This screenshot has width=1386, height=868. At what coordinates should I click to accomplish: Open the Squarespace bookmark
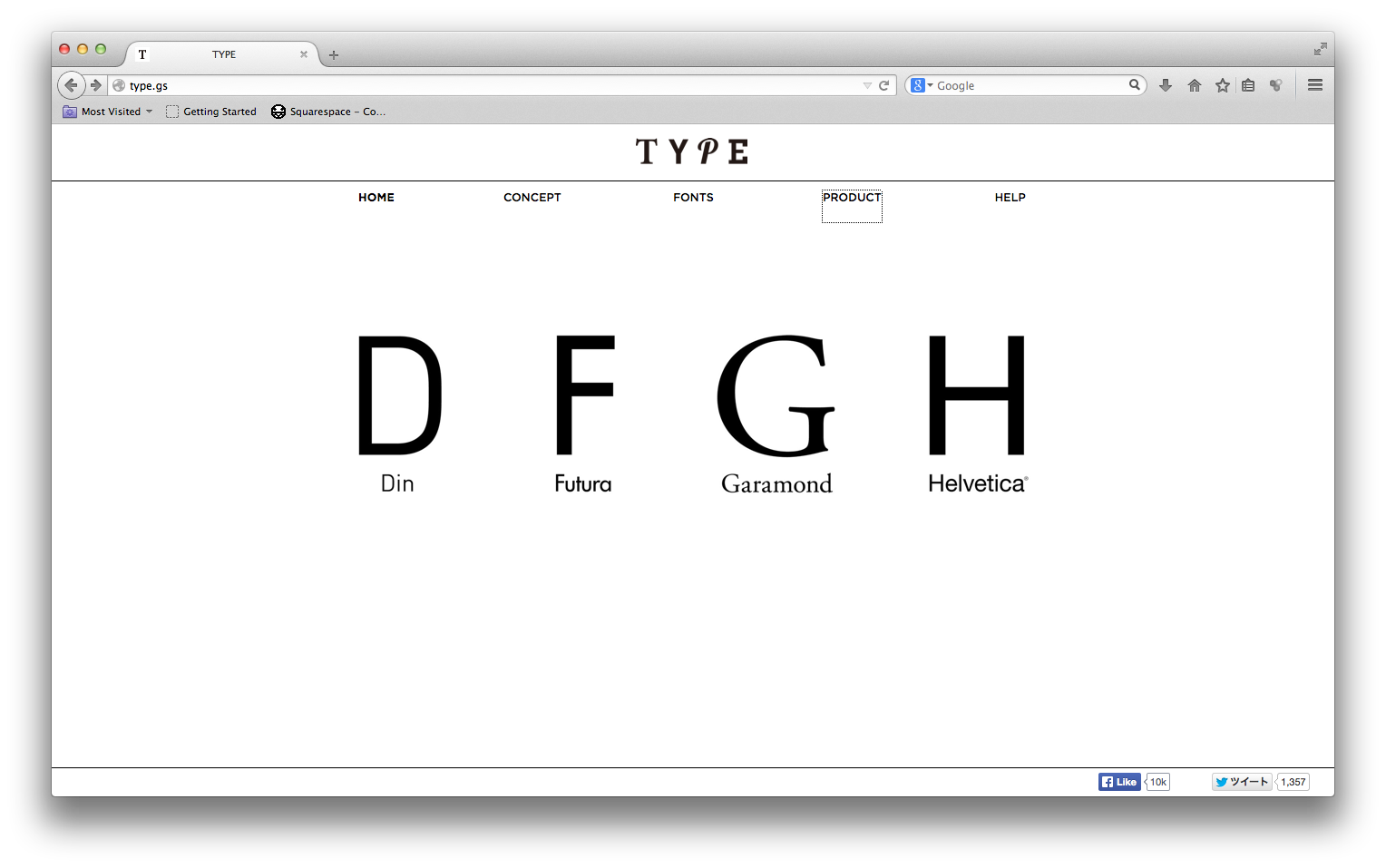pyautogui.click(x=328, y=112)
